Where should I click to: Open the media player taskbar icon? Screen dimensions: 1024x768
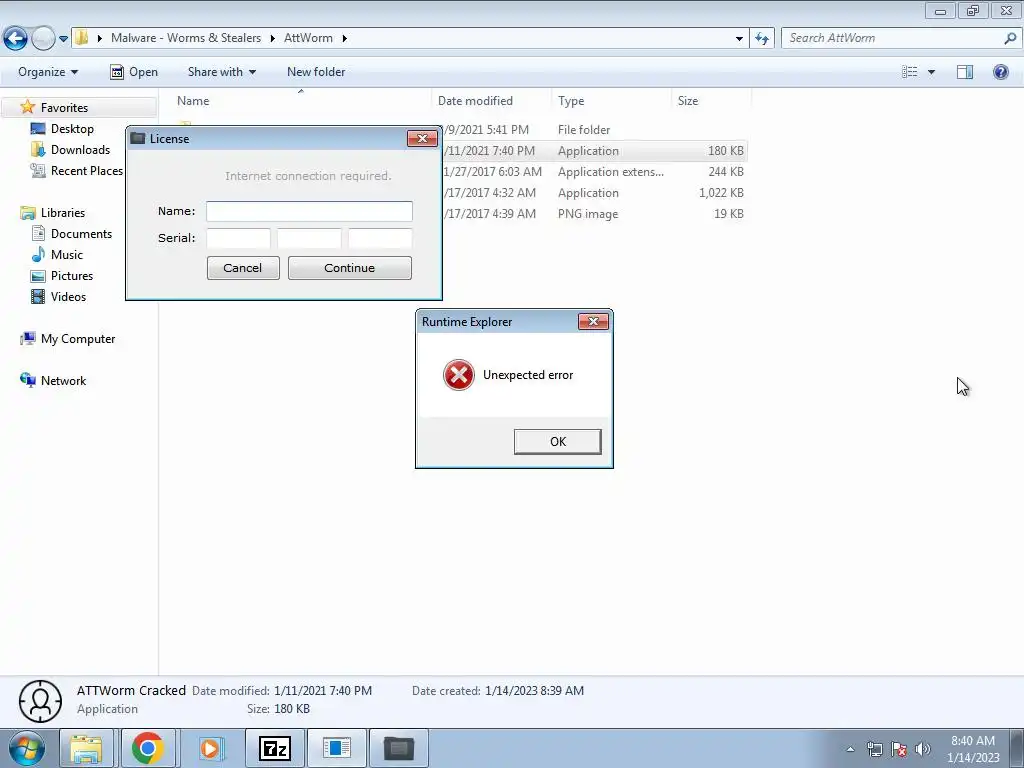210,748
